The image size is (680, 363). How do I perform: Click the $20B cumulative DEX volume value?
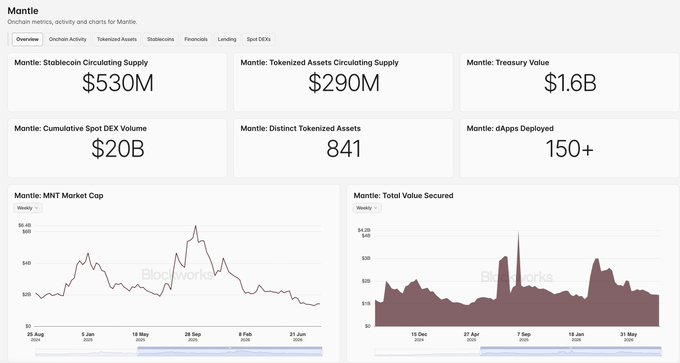coord(118,149)
